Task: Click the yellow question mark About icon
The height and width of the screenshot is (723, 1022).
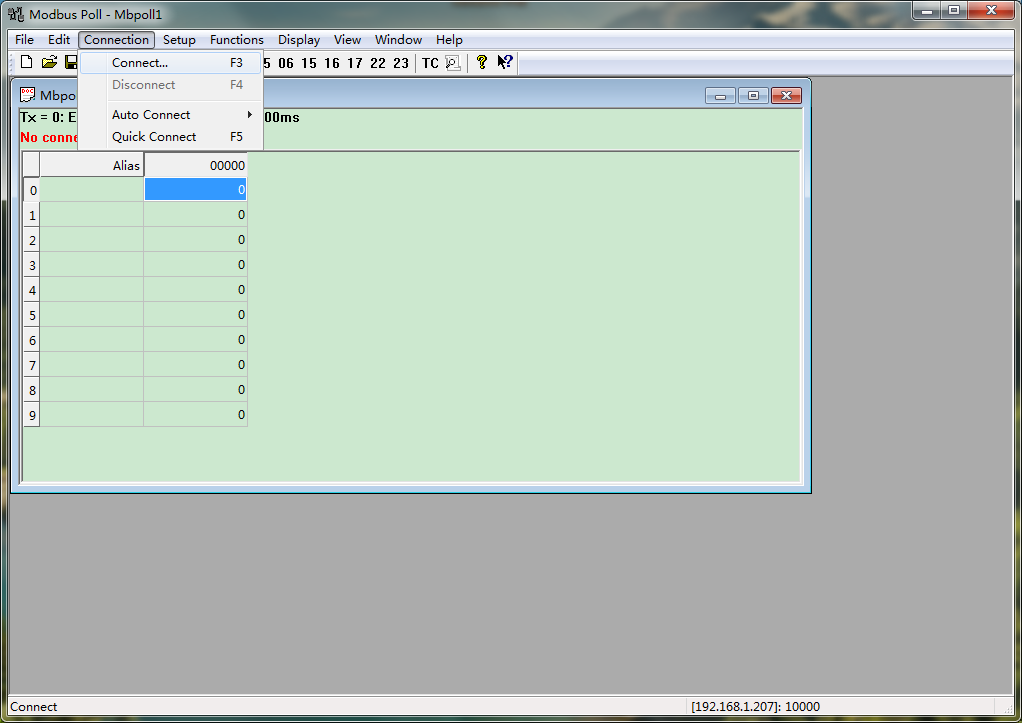Action: coord(481,63)
